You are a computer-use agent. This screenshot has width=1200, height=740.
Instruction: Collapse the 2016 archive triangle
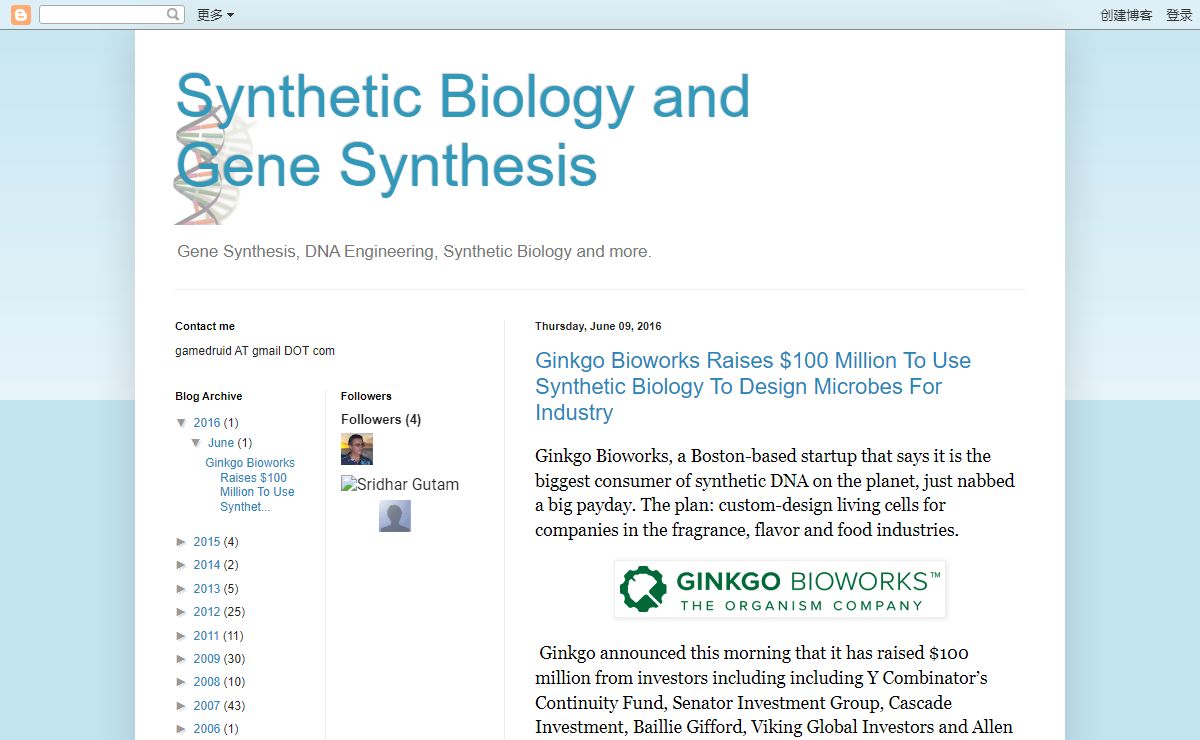pos(182,422)
